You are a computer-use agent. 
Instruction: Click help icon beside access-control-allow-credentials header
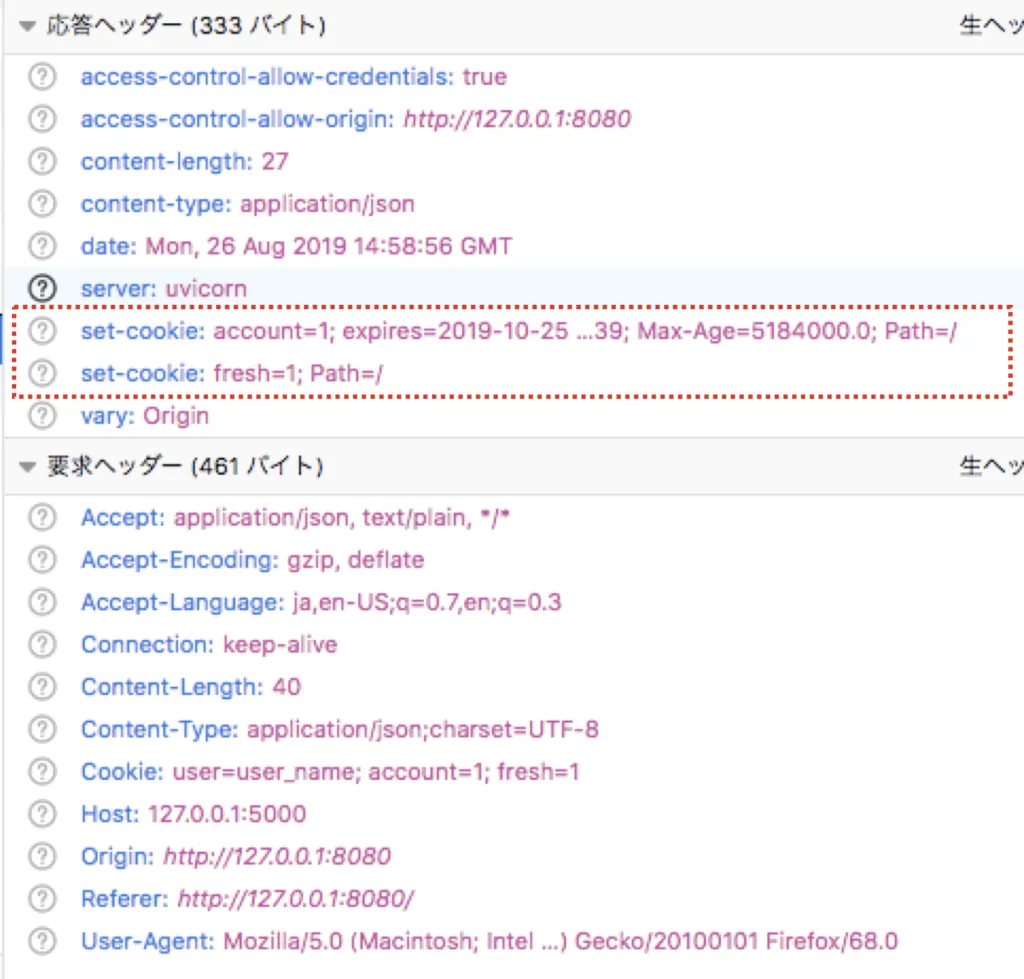point(42,77)
